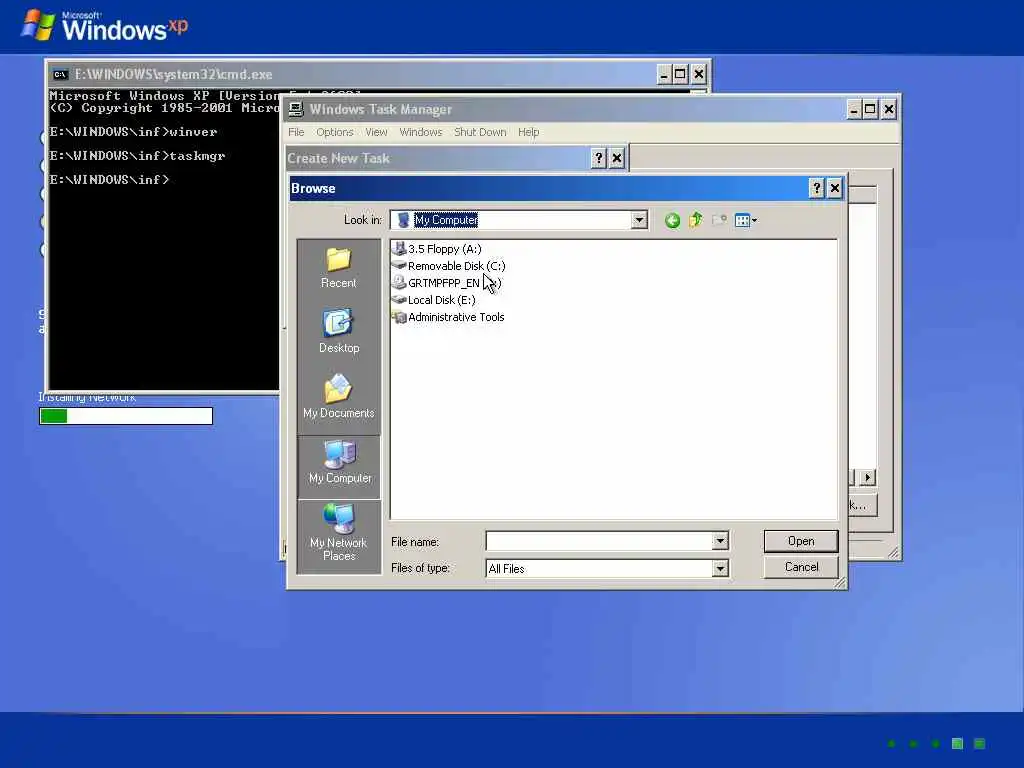Click the Browse dialog help button
1024x768 pixels.
point(816,189)
